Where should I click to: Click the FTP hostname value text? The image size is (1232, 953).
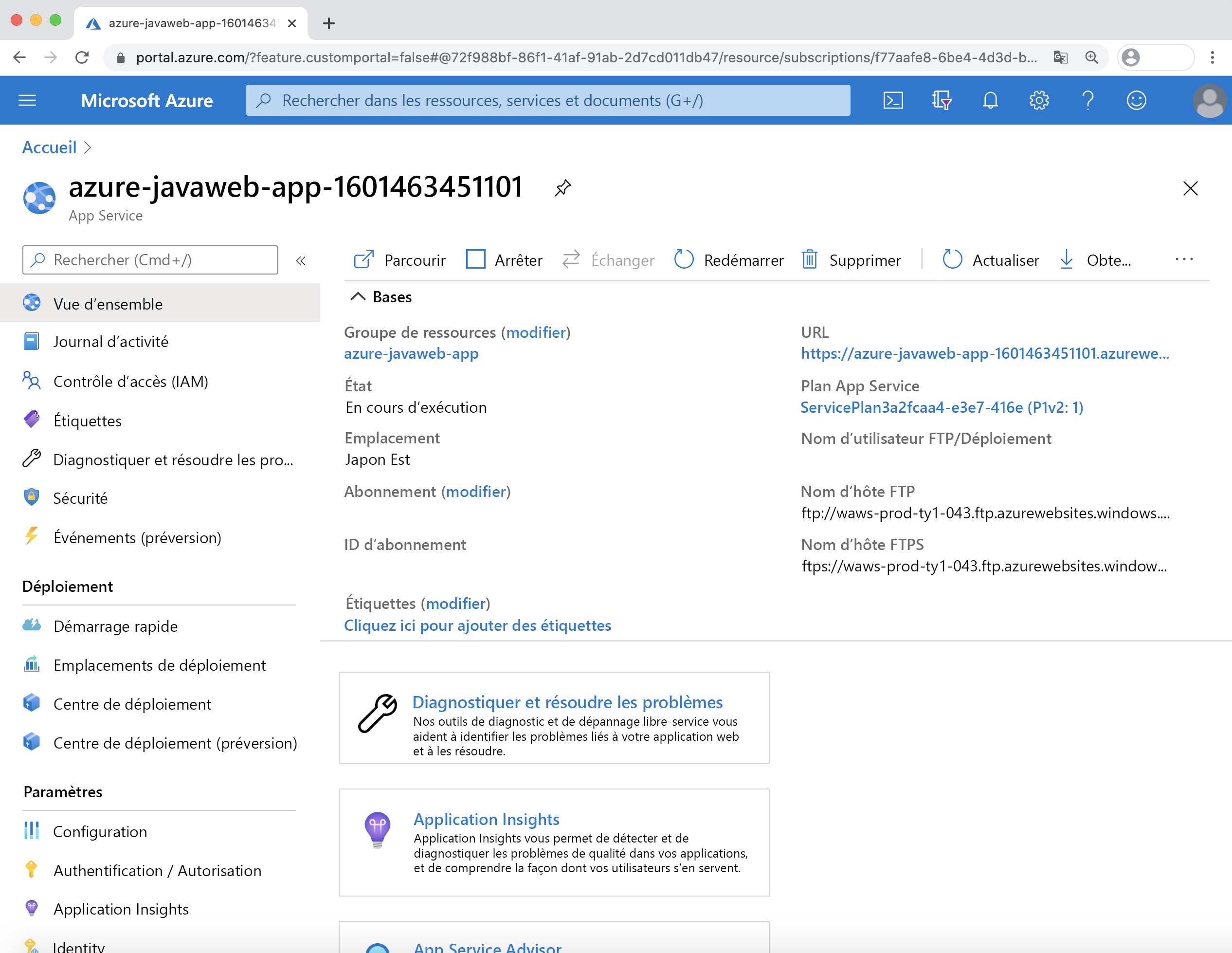(985, 513)
